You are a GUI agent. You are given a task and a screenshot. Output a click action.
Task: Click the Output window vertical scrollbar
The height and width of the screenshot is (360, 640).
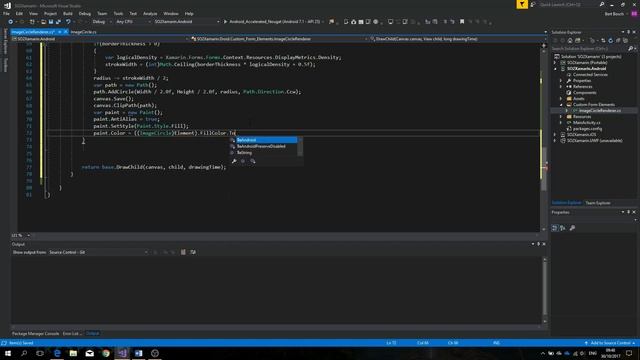[x=544, y=290]
